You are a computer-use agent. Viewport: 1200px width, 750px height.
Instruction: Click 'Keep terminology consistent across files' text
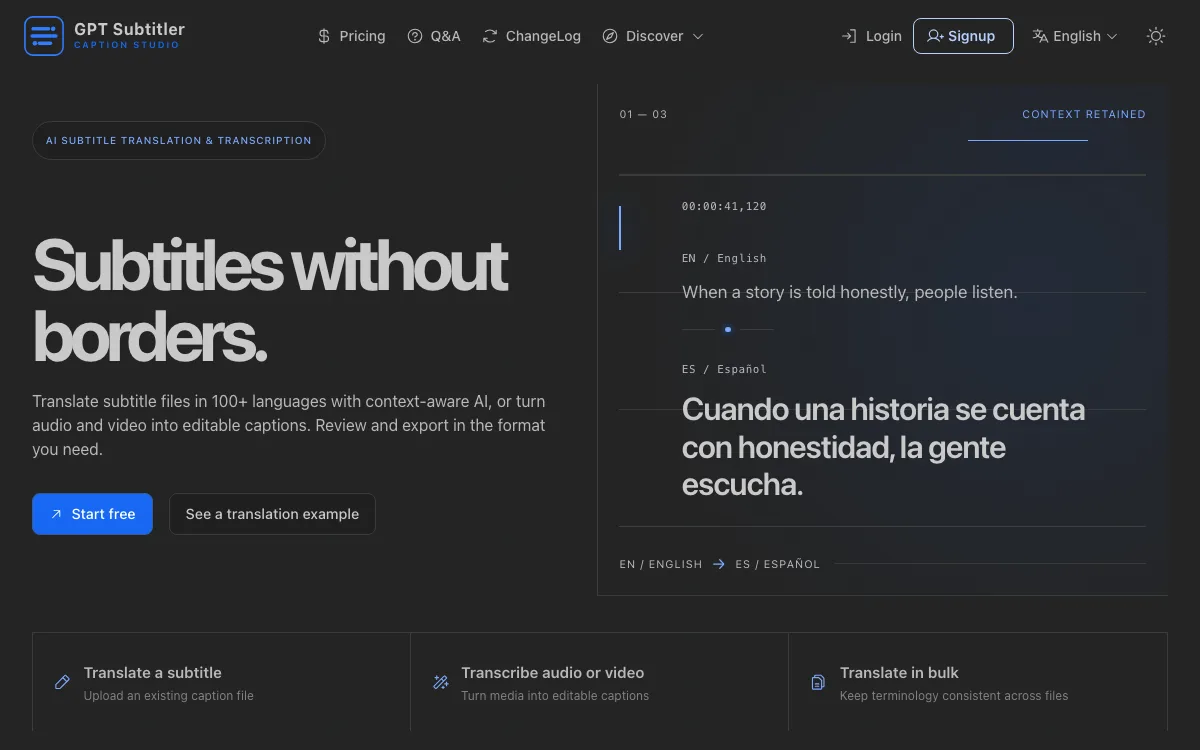[954, 696]
